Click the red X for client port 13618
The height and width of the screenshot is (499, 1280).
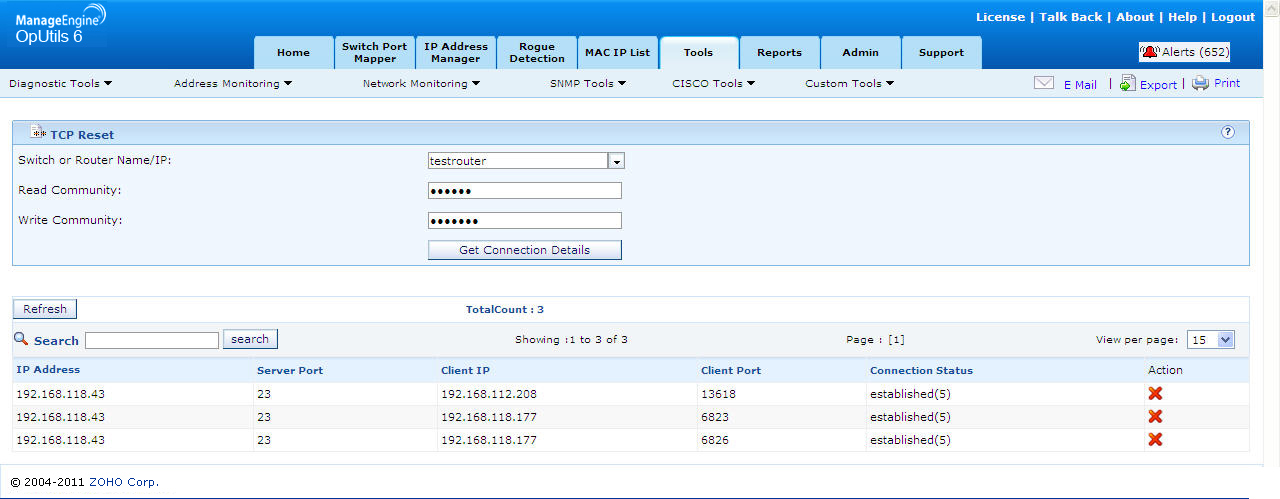coord(1155,394)
